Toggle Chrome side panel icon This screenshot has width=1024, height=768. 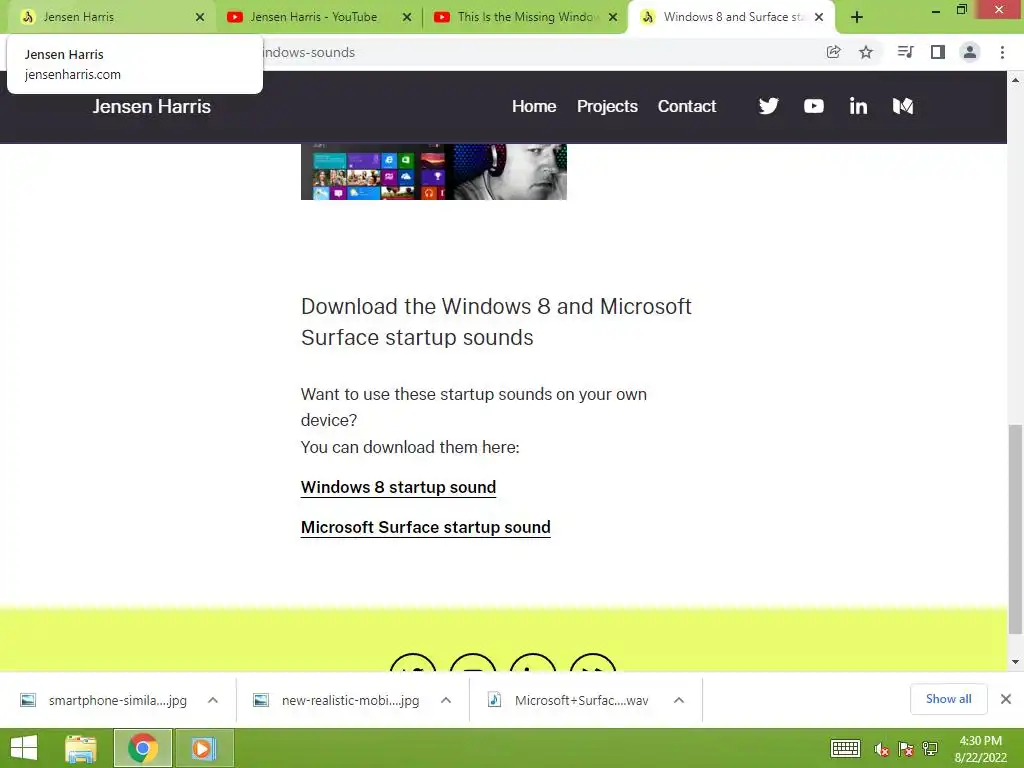coord(938,52)
